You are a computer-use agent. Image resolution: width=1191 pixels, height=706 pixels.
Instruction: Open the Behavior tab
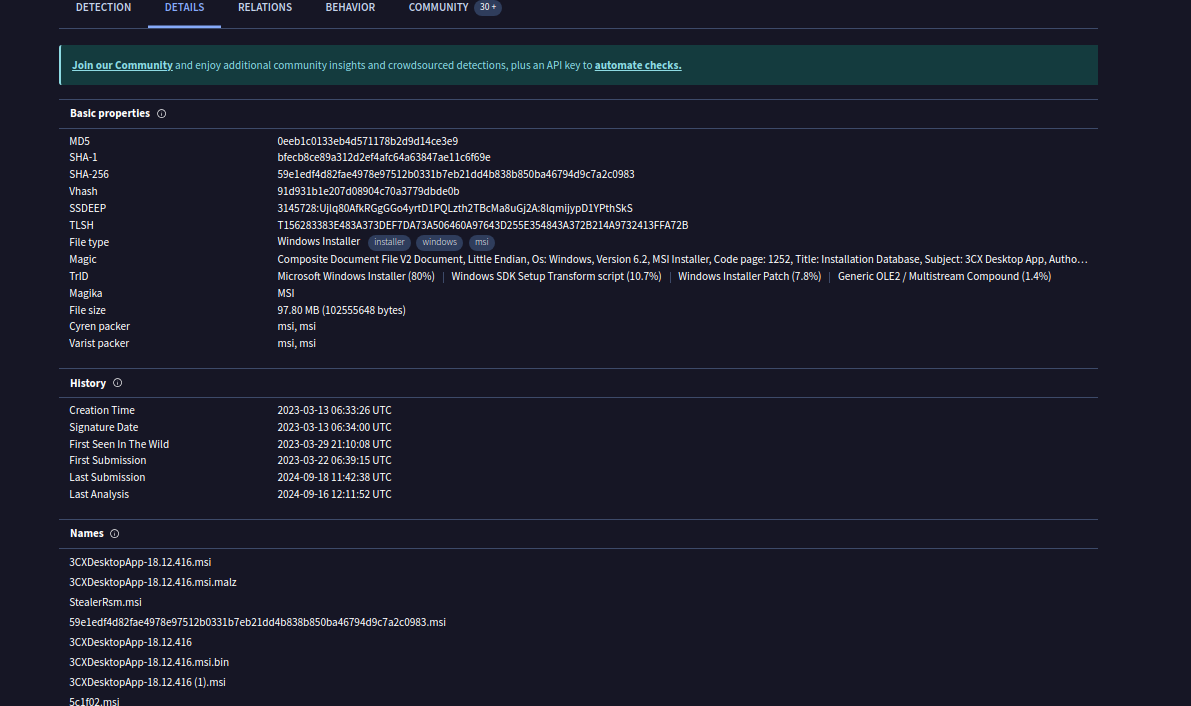point(350,8)
